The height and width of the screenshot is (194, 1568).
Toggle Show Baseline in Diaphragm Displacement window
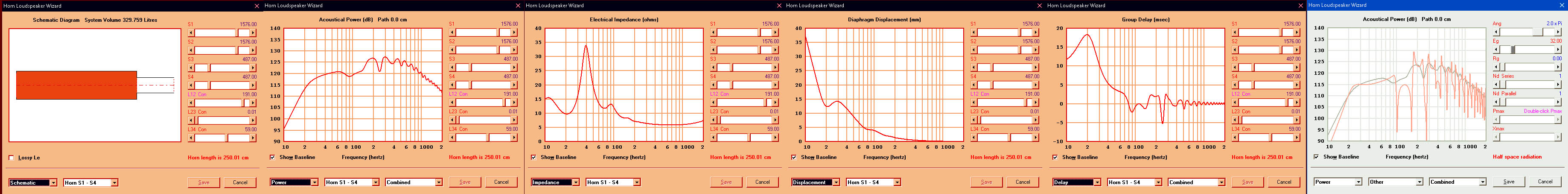[794, 157]
